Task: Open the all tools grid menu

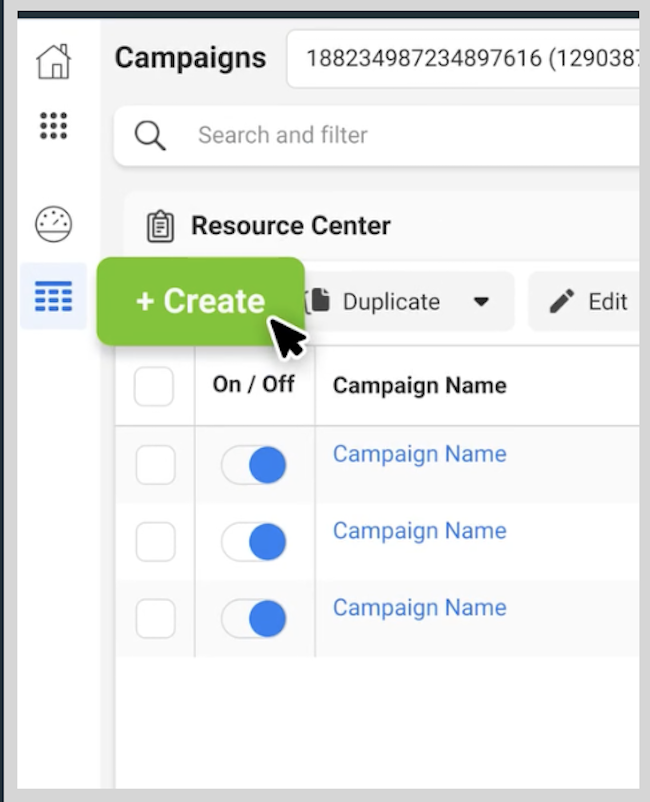Action: (x=53, y=126)
